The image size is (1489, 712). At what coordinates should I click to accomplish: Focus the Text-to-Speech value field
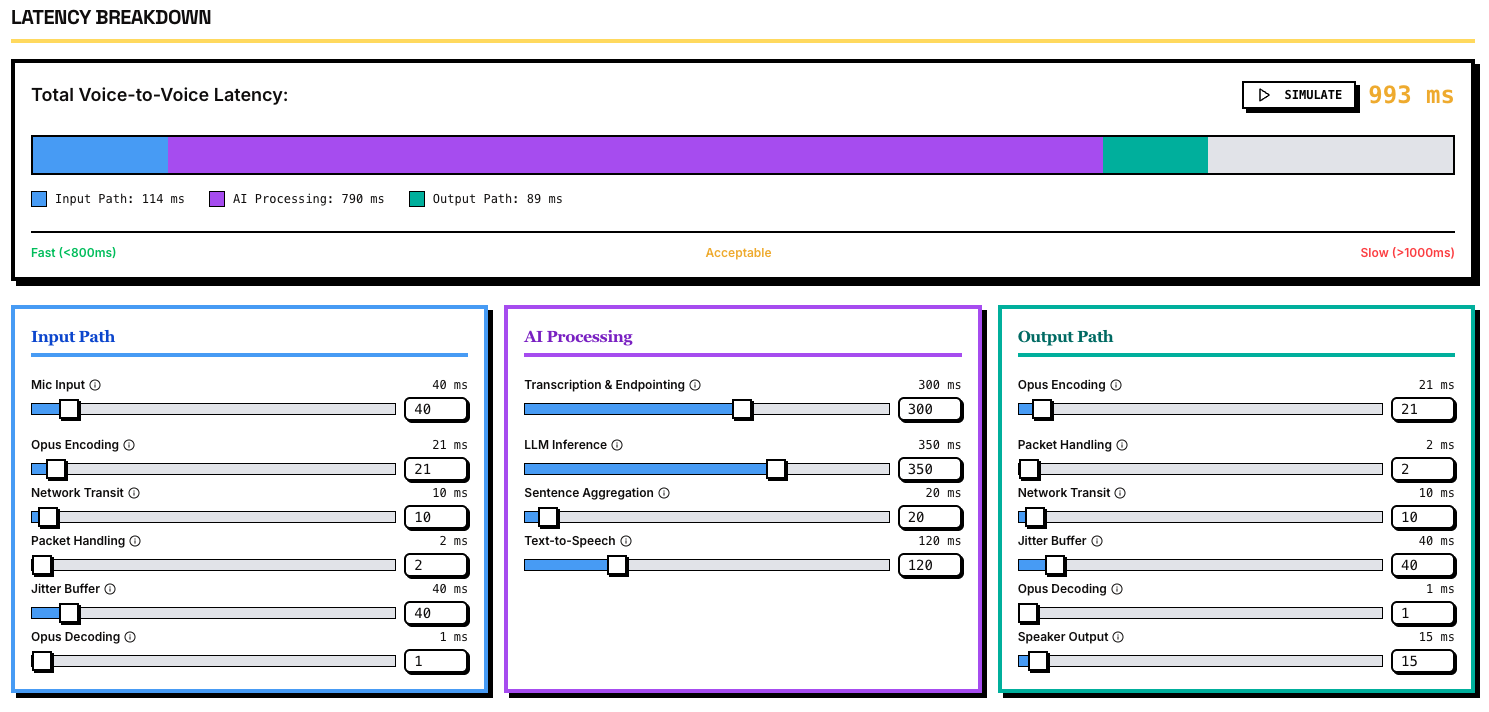click(x=929, y=565)
